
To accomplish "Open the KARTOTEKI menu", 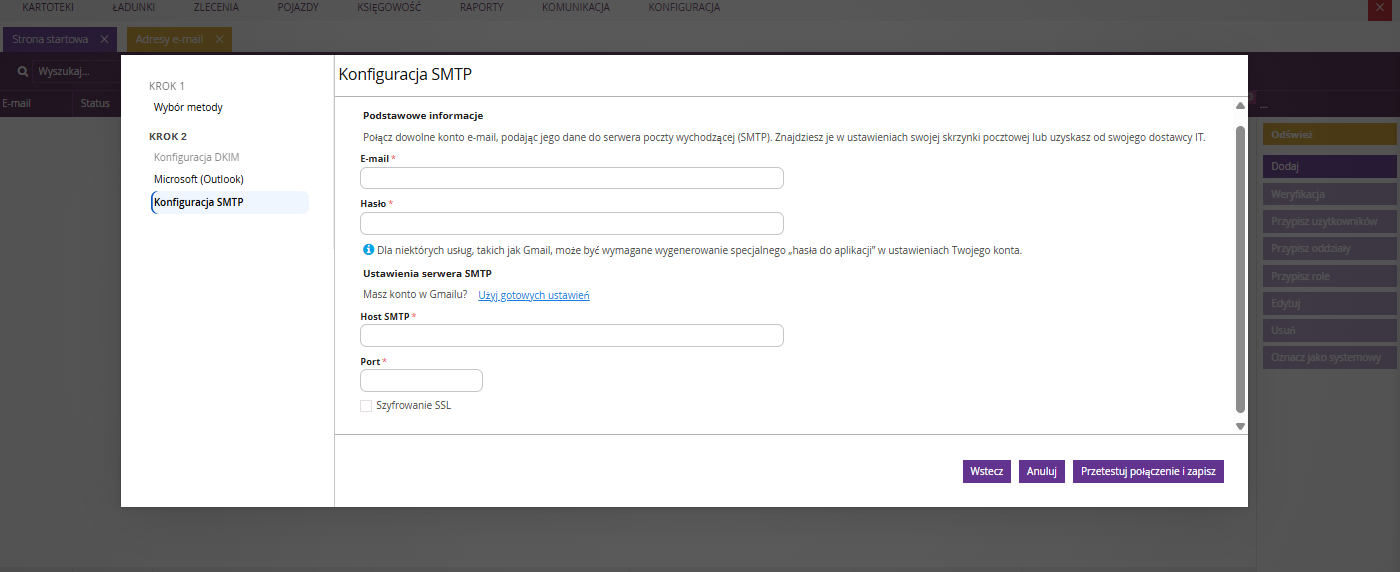I will [48, 7].
